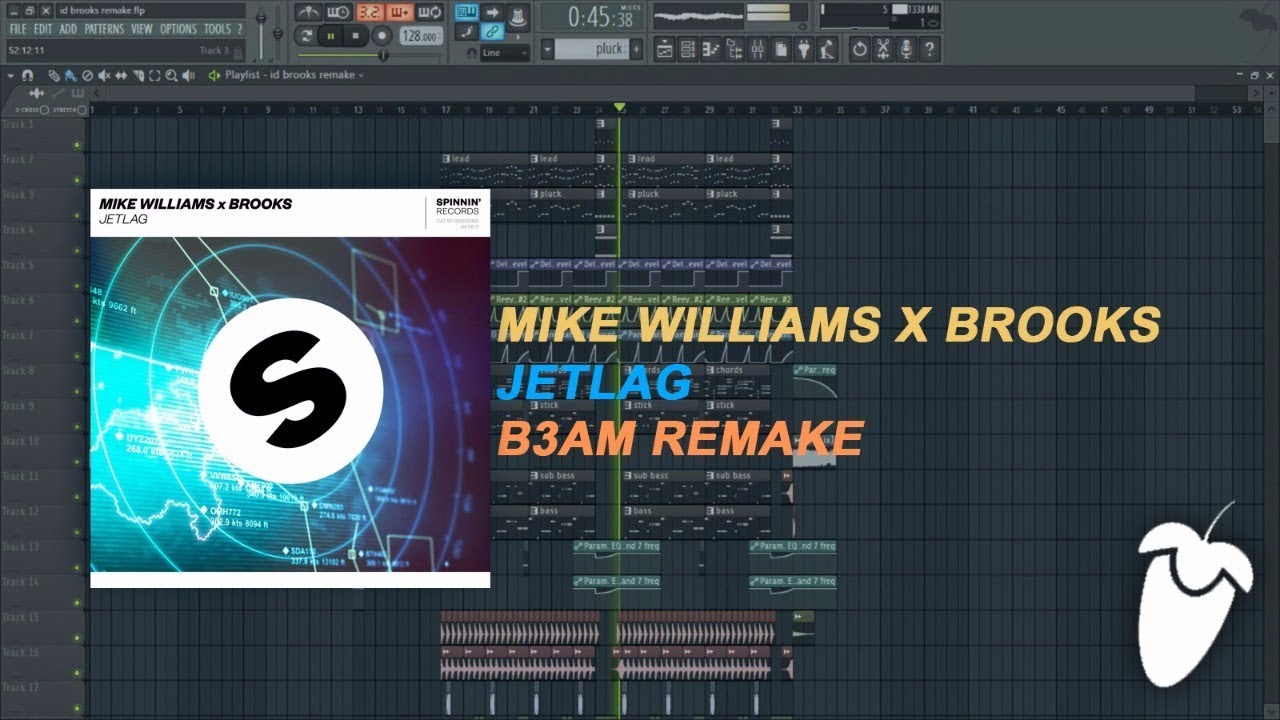Image resolution: width=1280 pixels, height=720 pixels.
Task: Toggle the link-to-controller chain icon
Action: [492, 32]
